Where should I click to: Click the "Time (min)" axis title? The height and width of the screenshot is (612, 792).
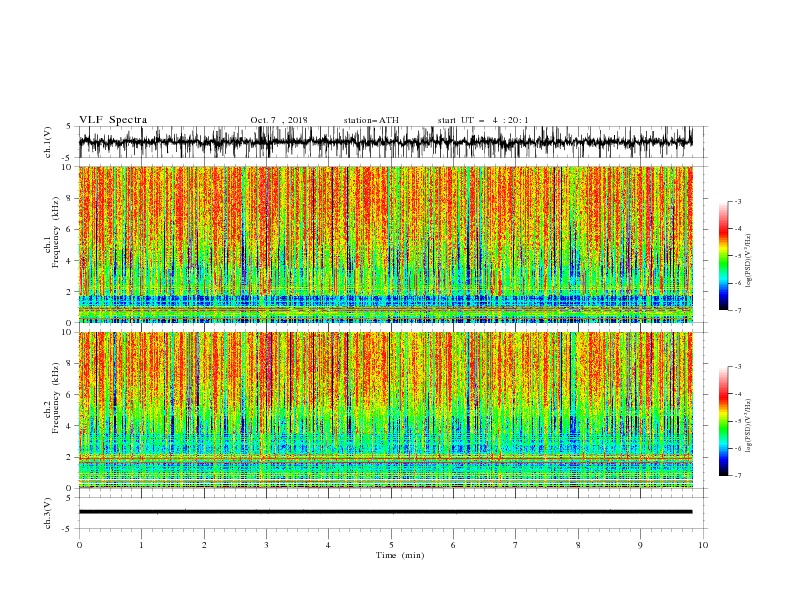tap(400, 555)
